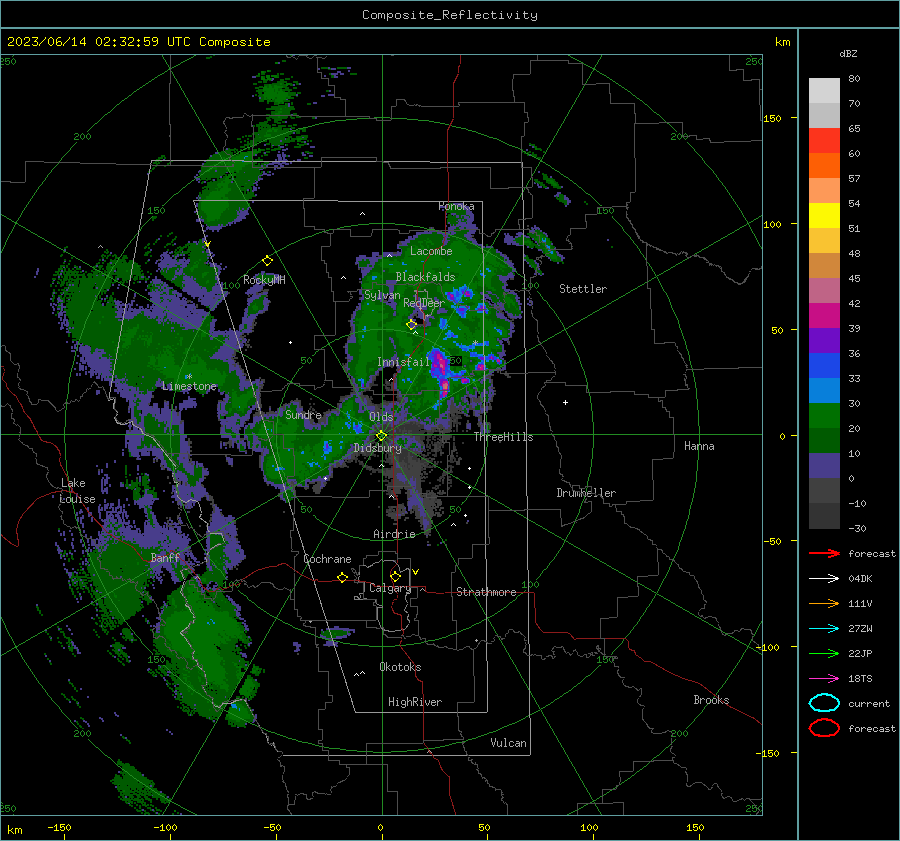Click the light grey 70-80 dBZ swatch
The width and height of the screenshot is (900, 841).
[824, 91]
